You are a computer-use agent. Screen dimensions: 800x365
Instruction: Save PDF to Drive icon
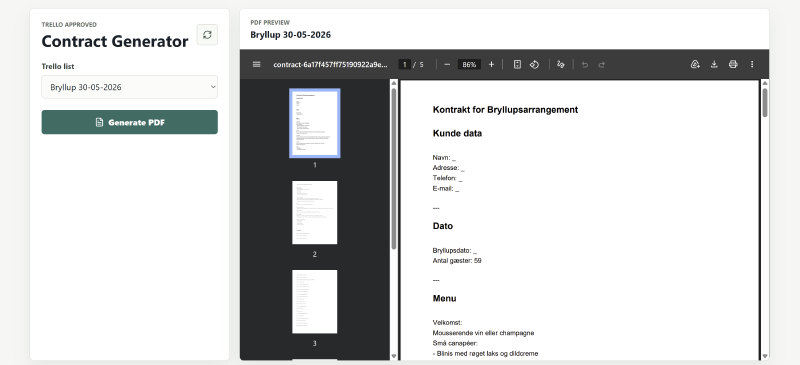point(695,64)
